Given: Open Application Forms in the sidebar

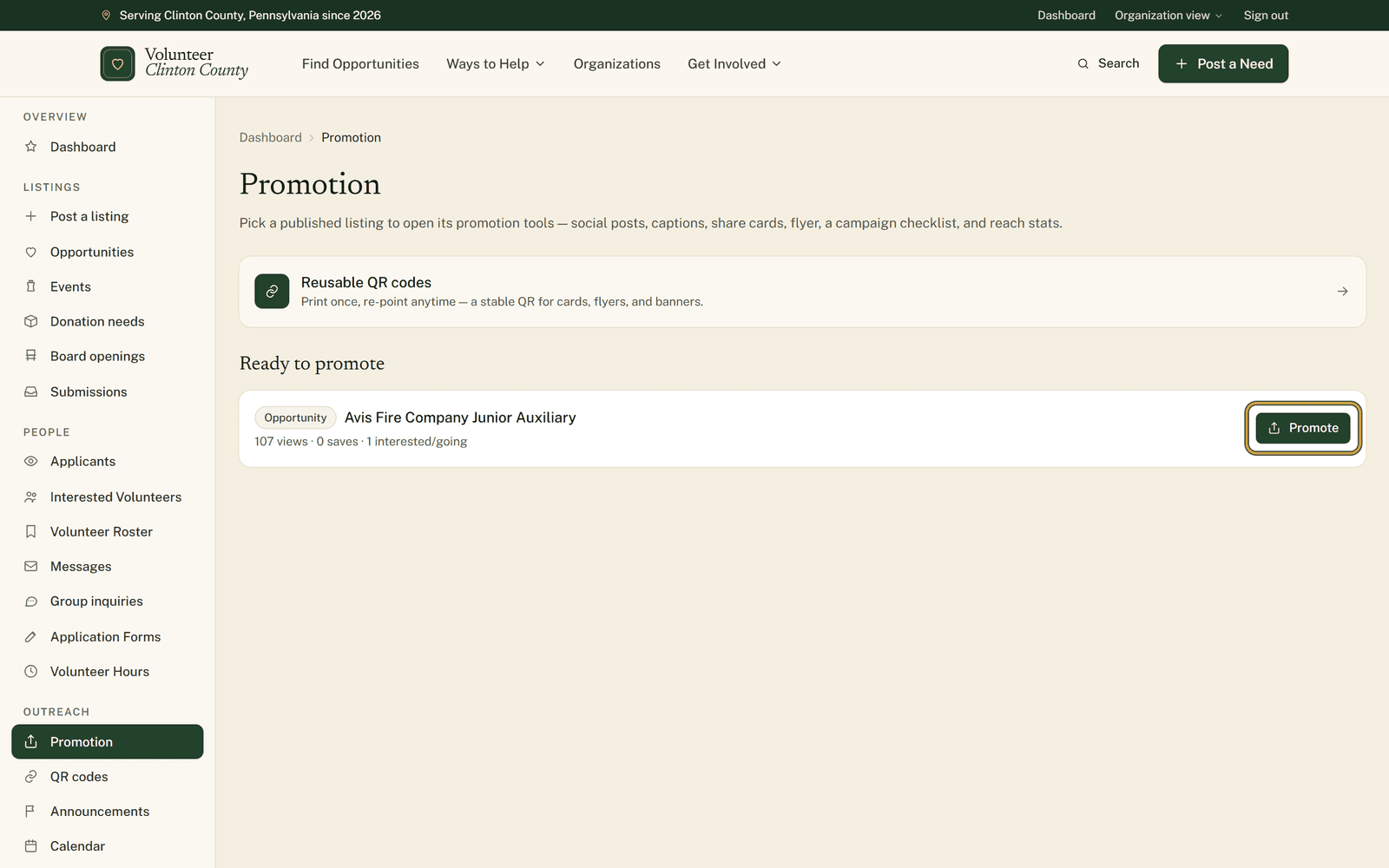Looking at the screenshot, I should tap(108, 636).
